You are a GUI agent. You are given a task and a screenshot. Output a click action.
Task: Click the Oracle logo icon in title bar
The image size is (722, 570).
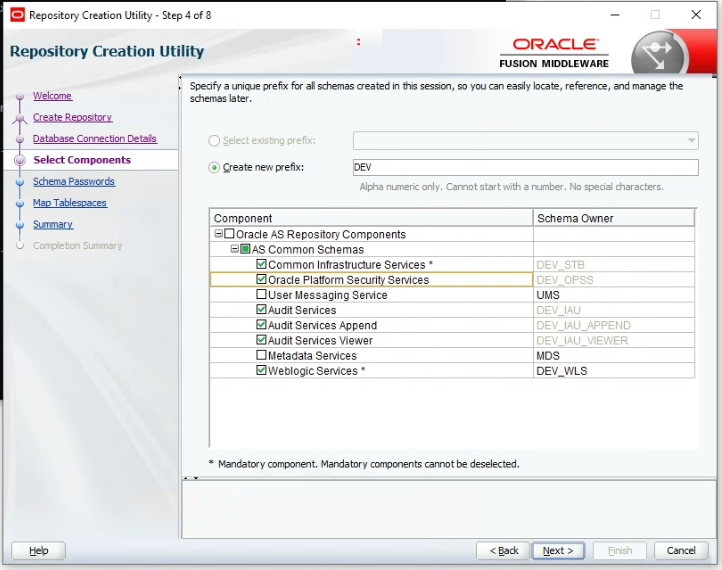click(x=17, y=15)
